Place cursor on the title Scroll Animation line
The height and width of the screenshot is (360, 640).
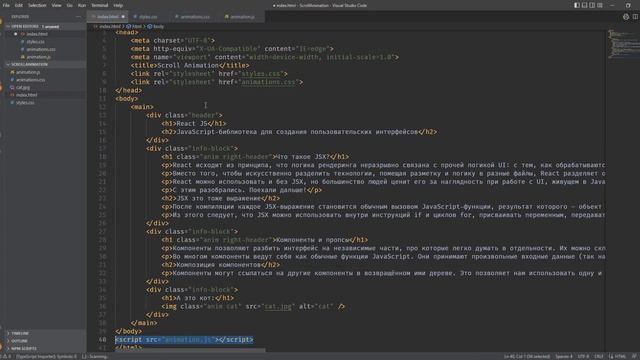click(x=190, y=65)
